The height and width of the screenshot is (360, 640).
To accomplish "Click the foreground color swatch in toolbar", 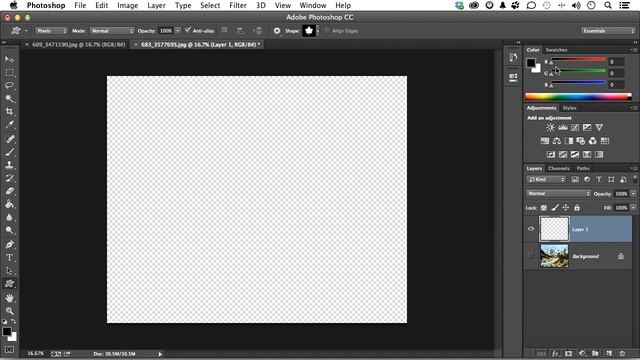I will [x=7, y=332].
